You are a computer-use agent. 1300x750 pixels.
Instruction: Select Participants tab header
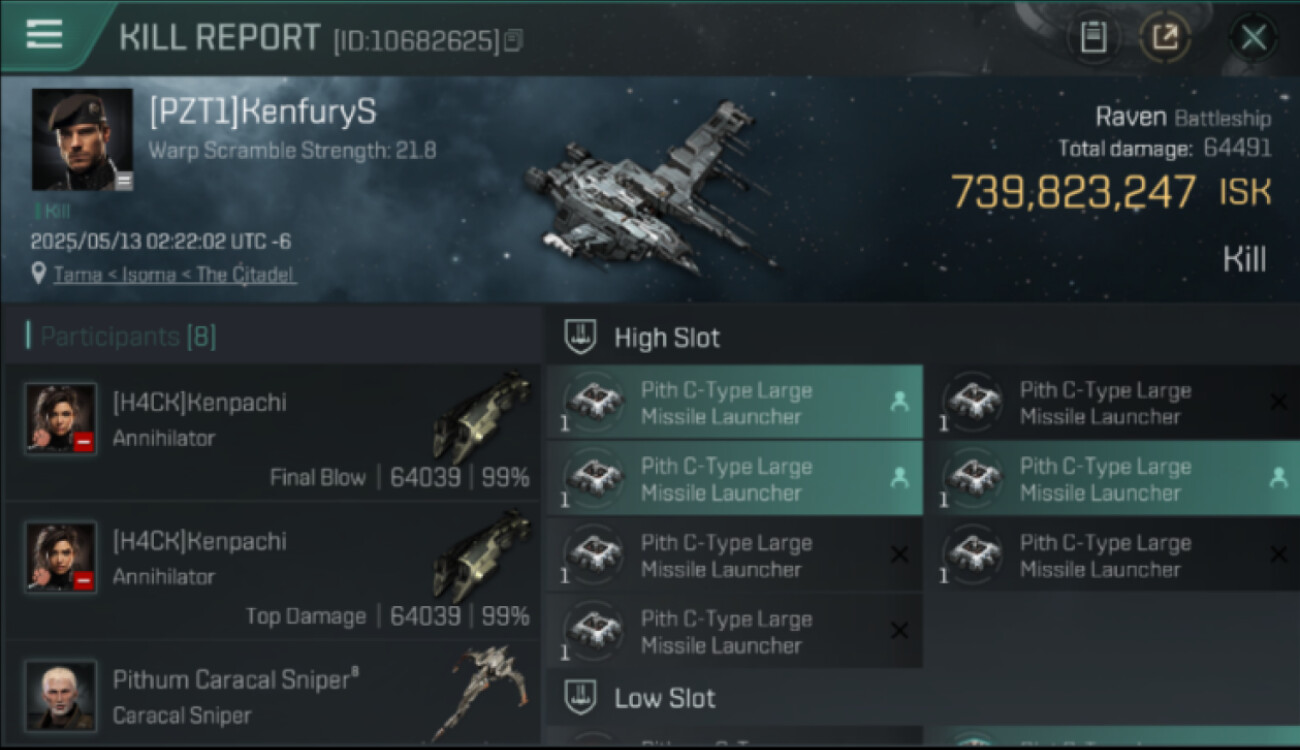click(121, 336)
